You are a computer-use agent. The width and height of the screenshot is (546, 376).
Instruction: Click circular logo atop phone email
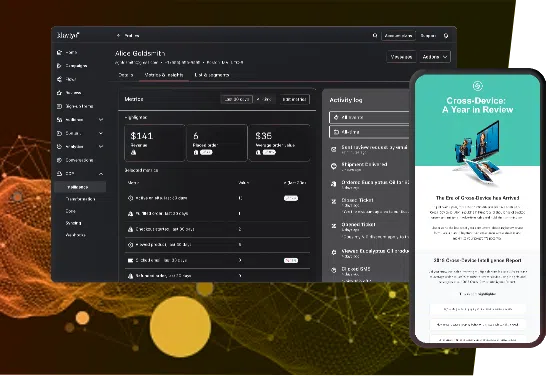point(477,86)
